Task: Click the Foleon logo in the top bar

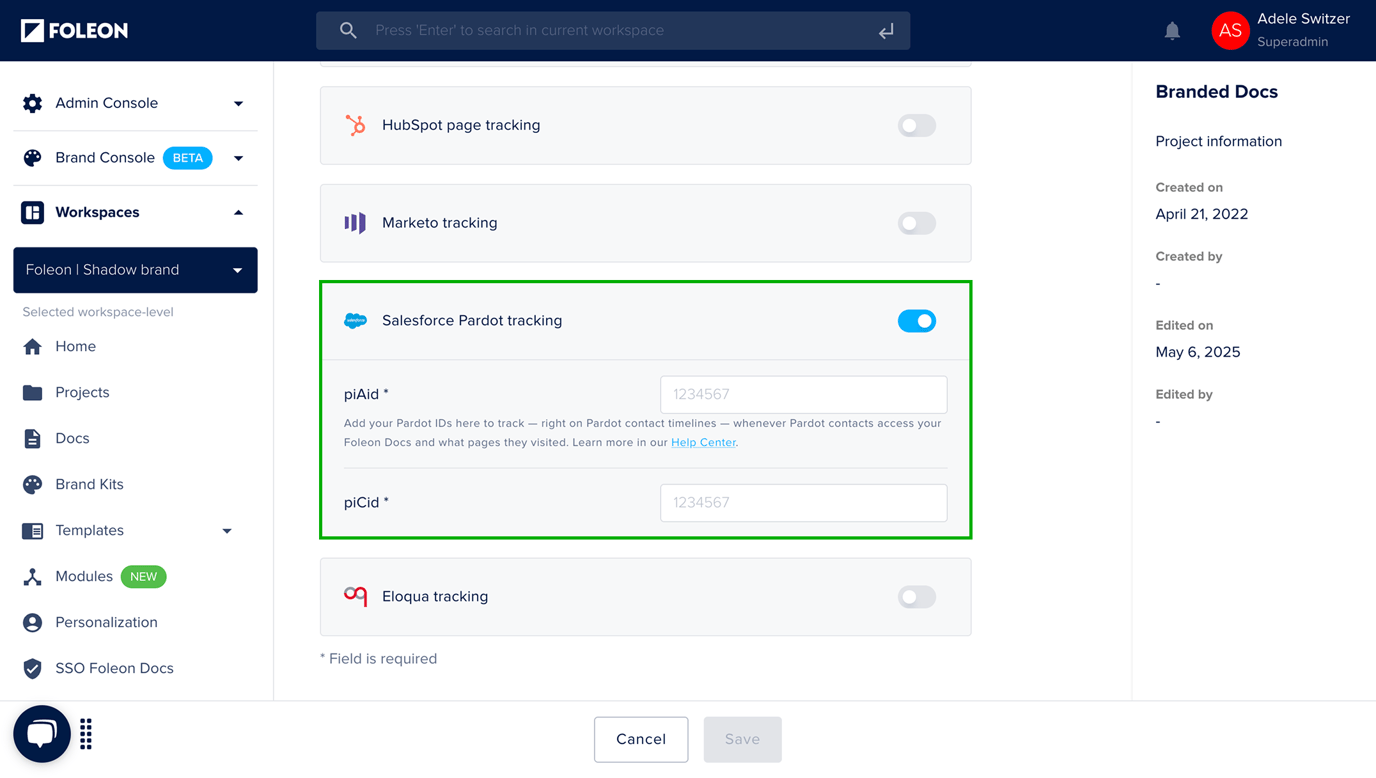Action: [74, 30]
